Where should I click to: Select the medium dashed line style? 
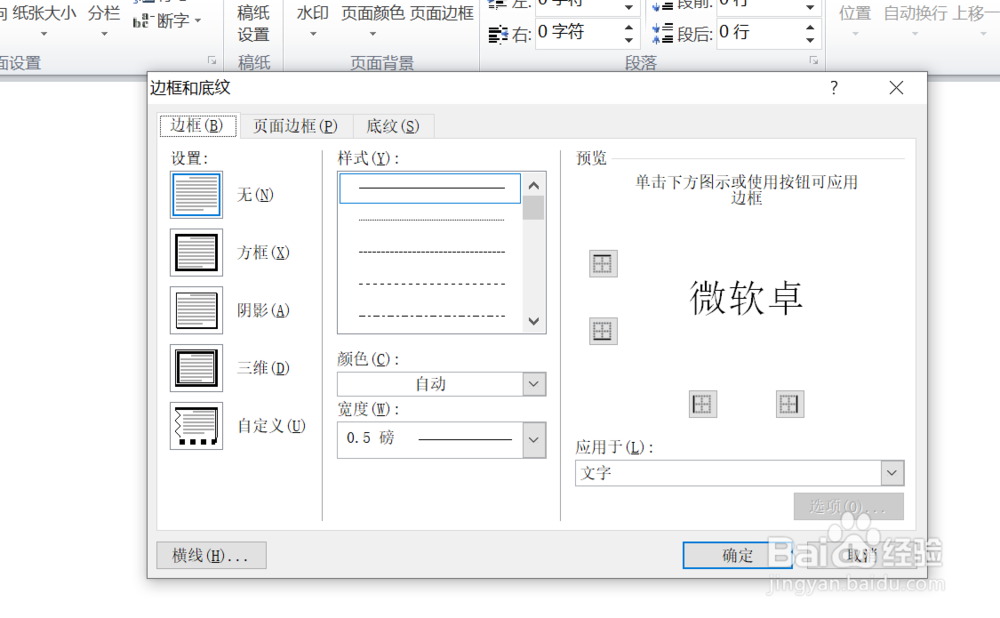[430, 252]
